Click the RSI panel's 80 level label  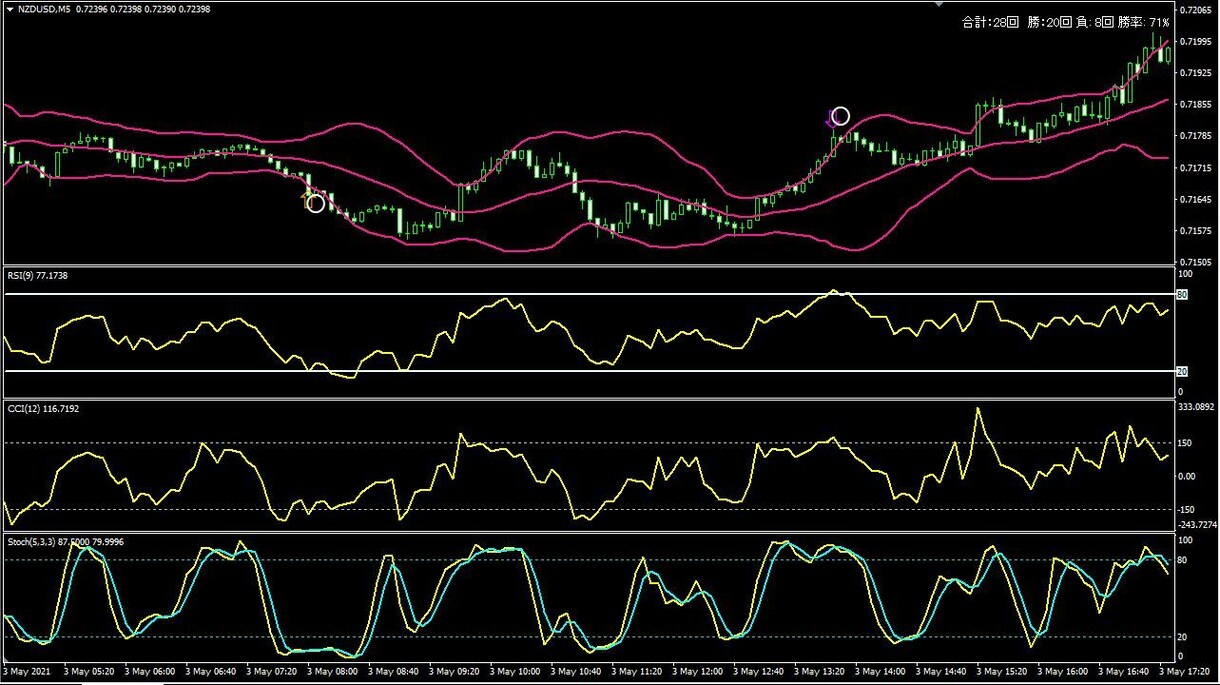(x=1181, y=295)
